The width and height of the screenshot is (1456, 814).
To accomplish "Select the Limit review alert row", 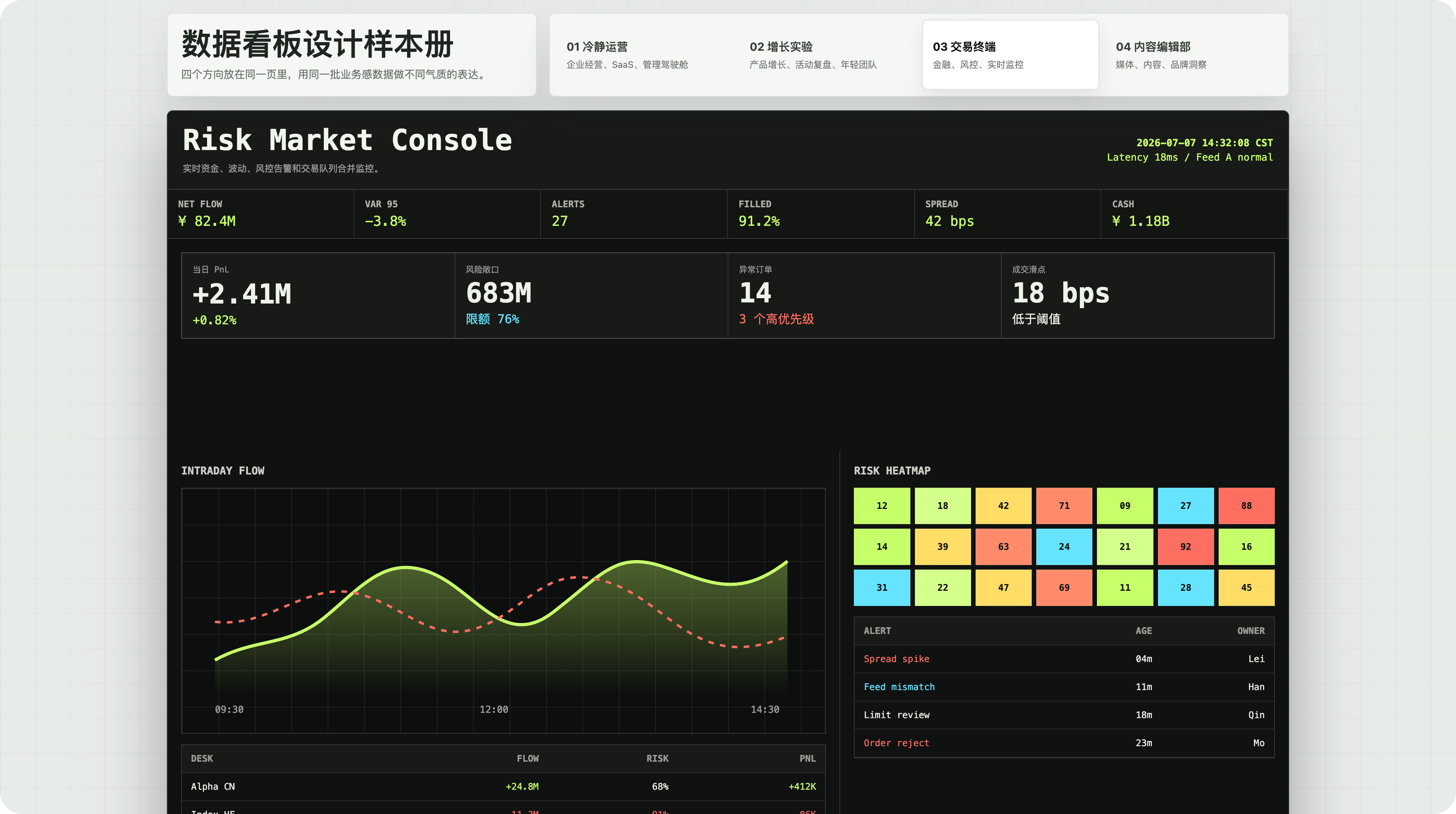I will pos(1064,715).
